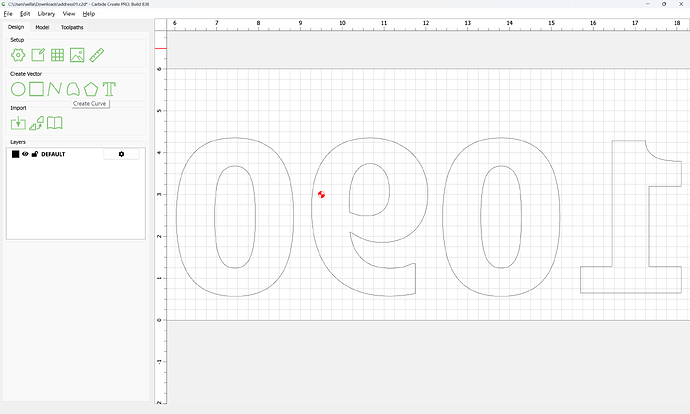The image size is (690, 414).
Task: Switch to the Toolpaths tab
Action: point(72,27)
